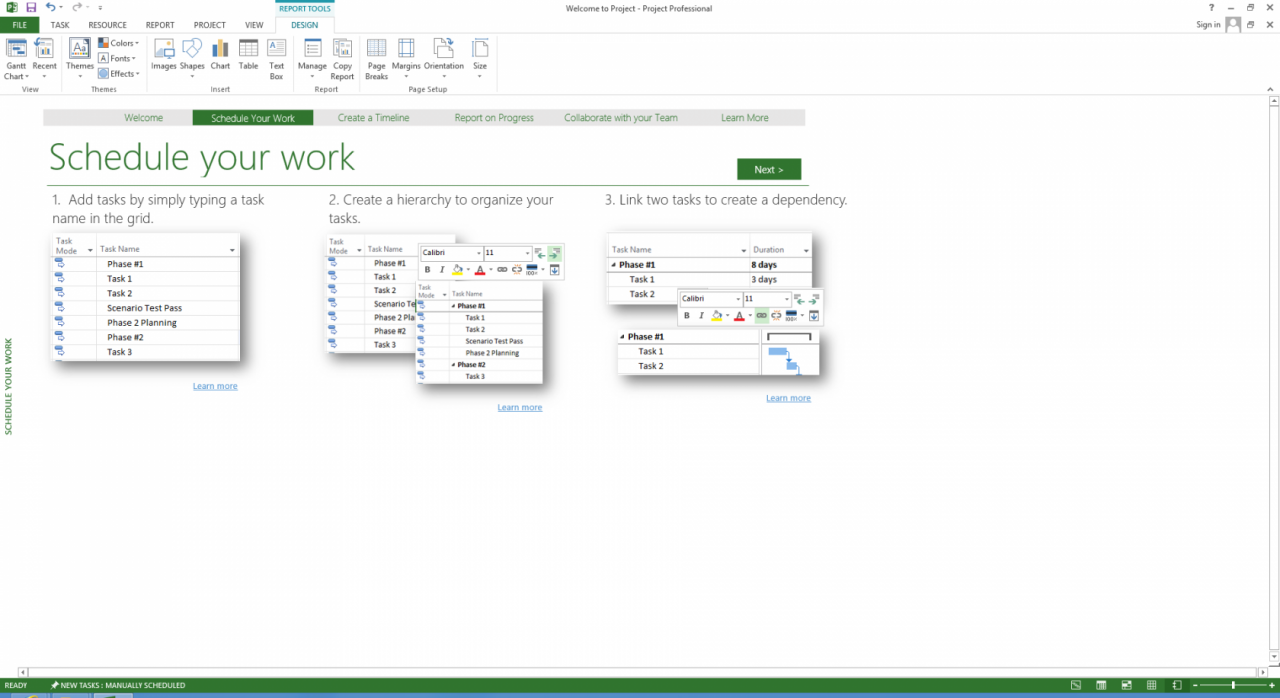Insert a Table into the report
Screen dimensions: 1280x698
pos(248,55)
